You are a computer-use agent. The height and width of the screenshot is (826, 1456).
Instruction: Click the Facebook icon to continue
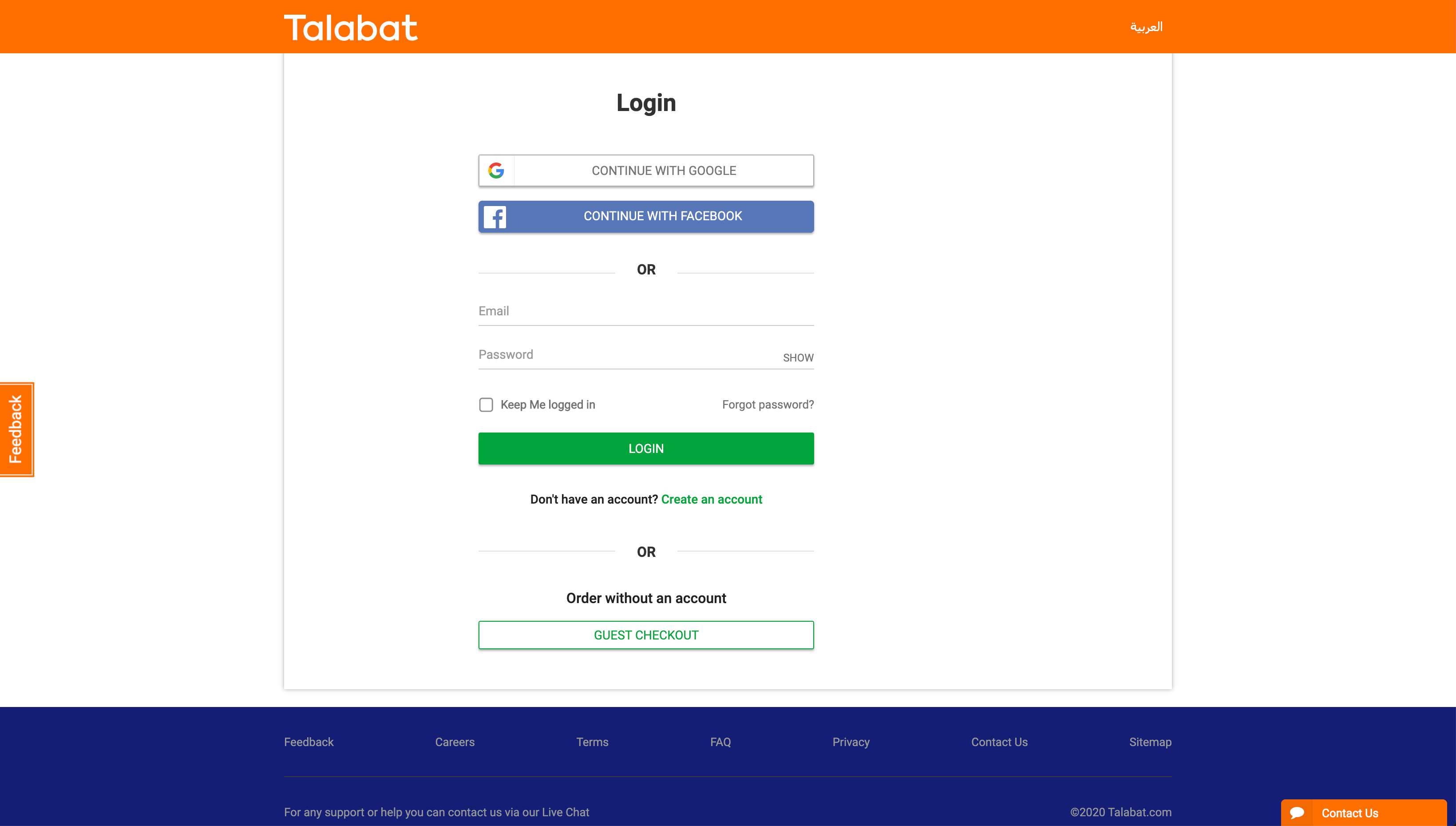[495, 216]
